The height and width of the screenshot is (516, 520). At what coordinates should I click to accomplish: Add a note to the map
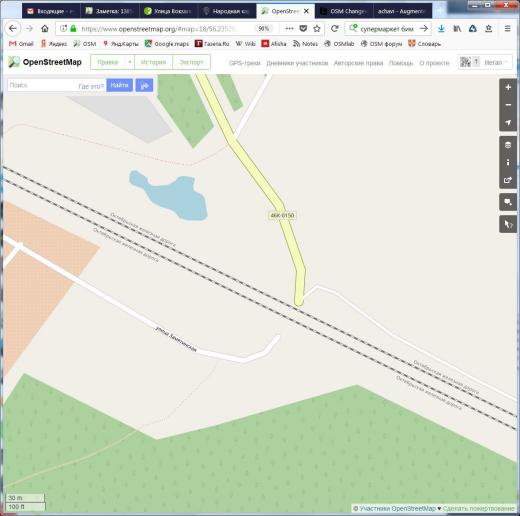[x=508, y=202]
